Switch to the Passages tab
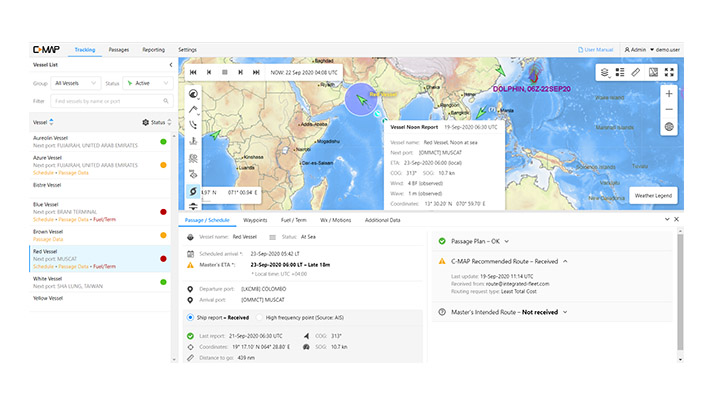720x405 pixels. pos(118,49)
